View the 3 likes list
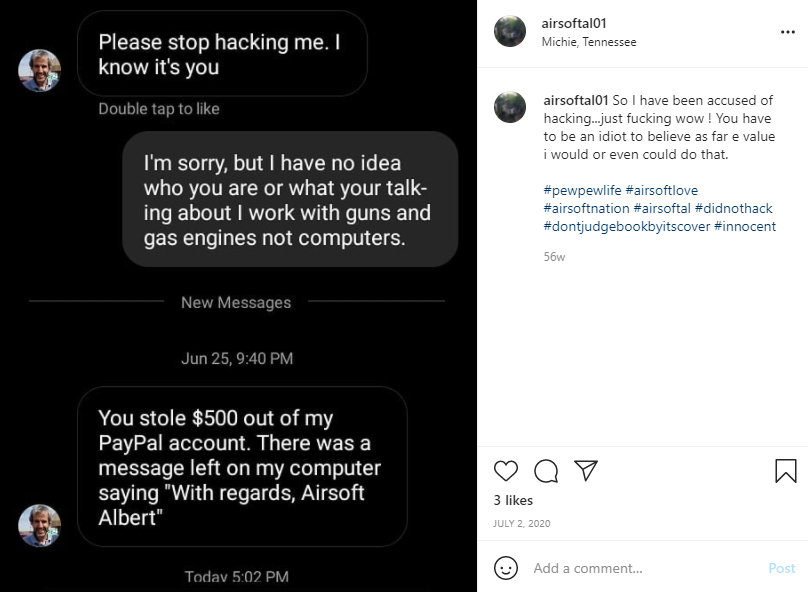 tap(513, 500)
